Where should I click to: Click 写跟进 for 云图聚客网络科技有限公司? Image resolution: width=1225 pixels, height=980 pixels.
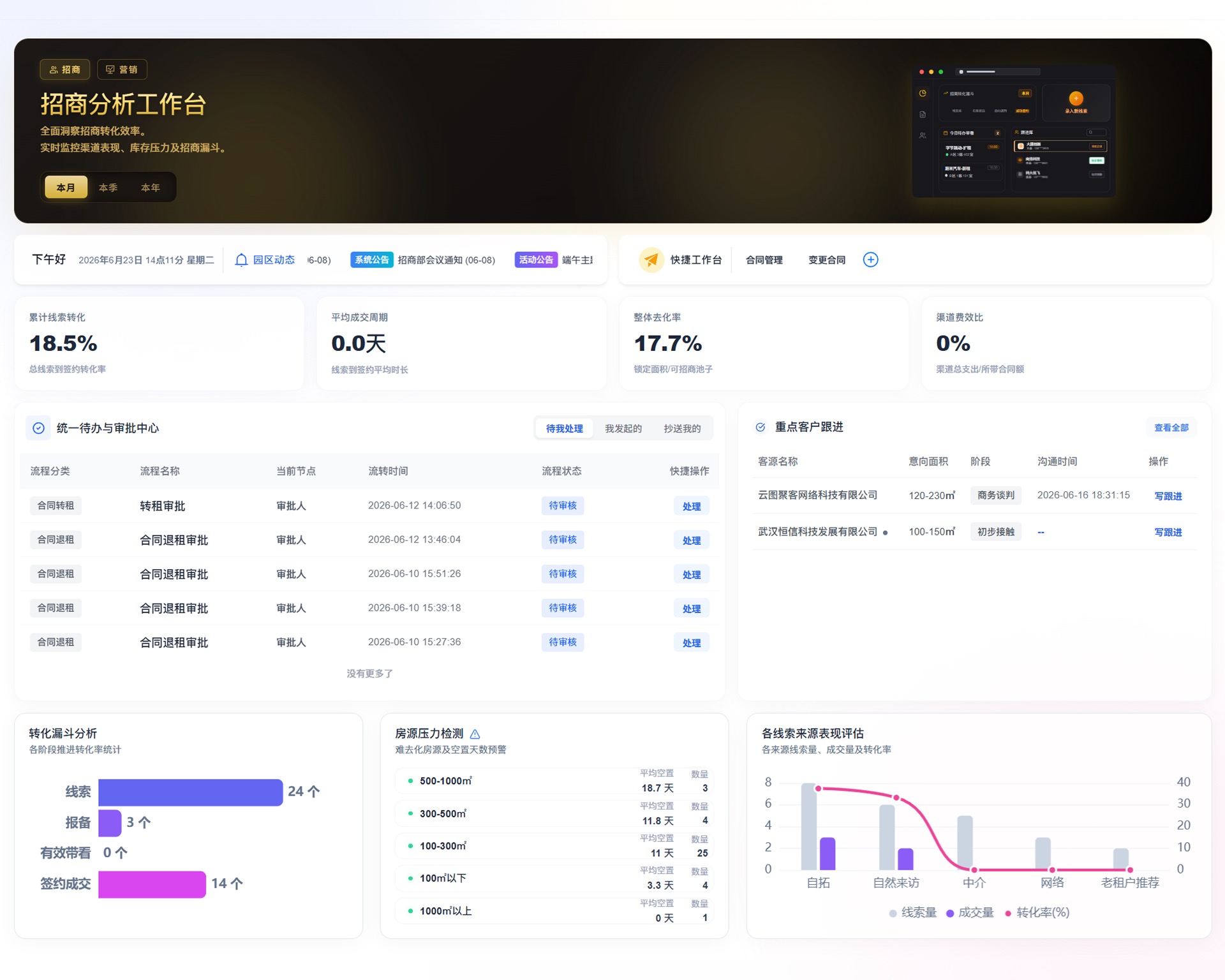(1168, 496)
